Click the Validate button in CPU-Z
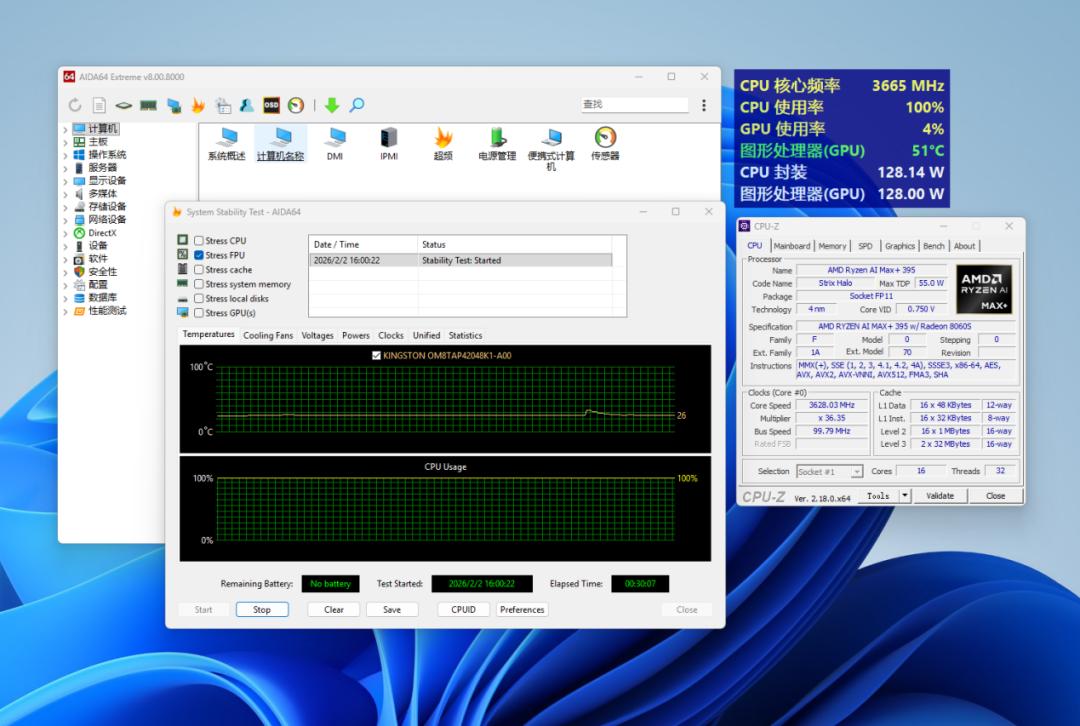 (x=940, y=496)
